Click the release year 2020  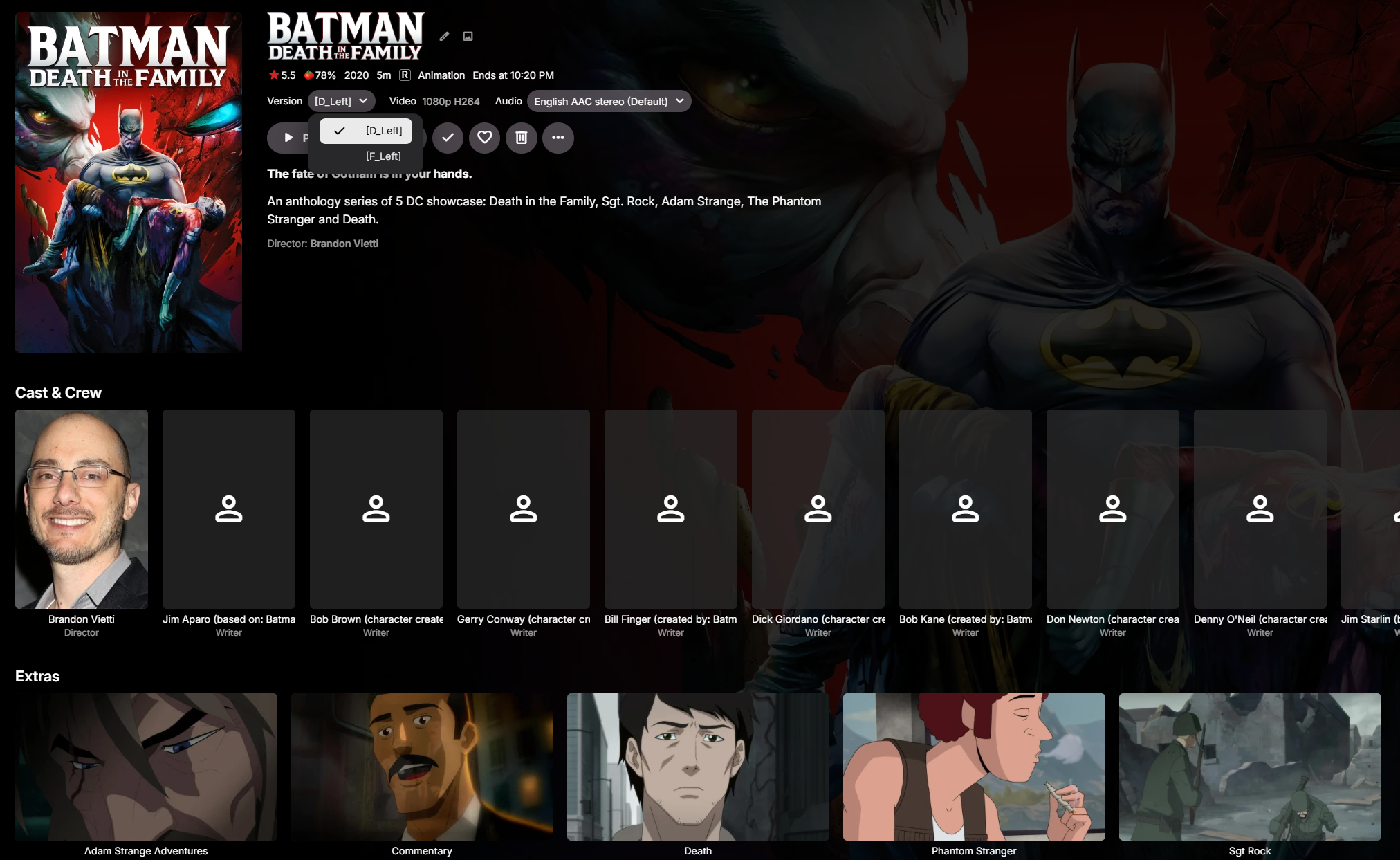(356, 75)
